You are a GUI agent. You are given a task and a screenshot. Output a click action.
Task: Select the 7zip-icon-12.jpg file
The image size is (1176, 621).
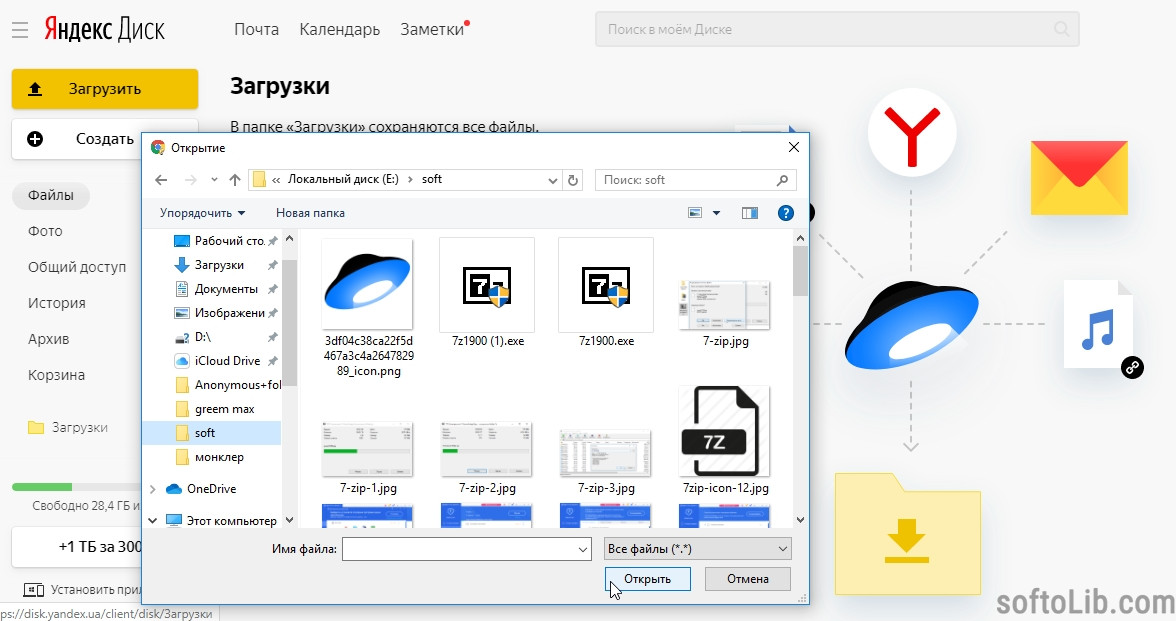pyautogui.click(x=725, y=440)
